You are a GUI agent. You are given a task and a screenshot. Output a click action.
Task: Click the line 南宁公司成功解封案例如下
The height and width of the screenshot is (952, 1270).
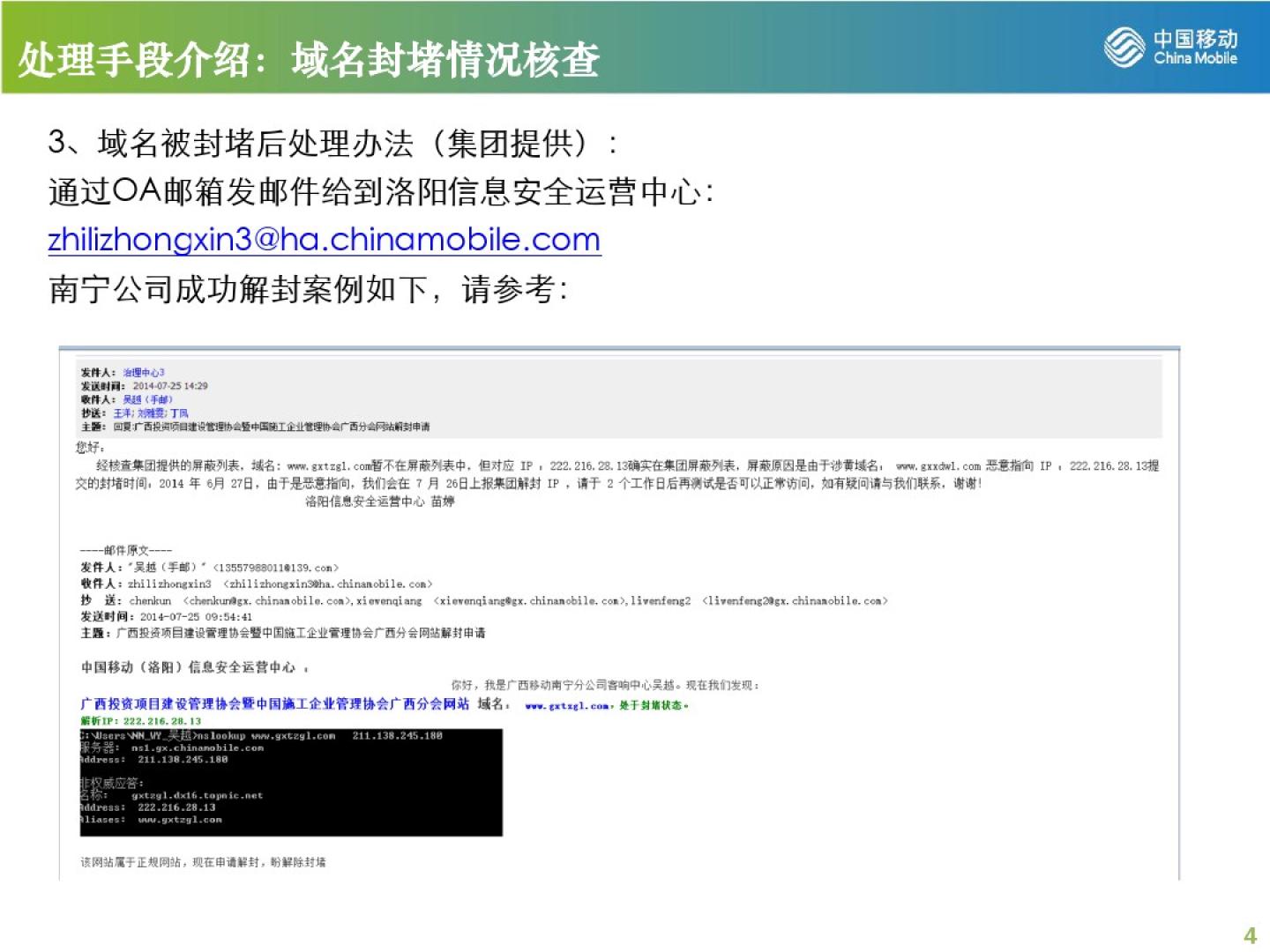pyautogui.click(x=309, y=289)
